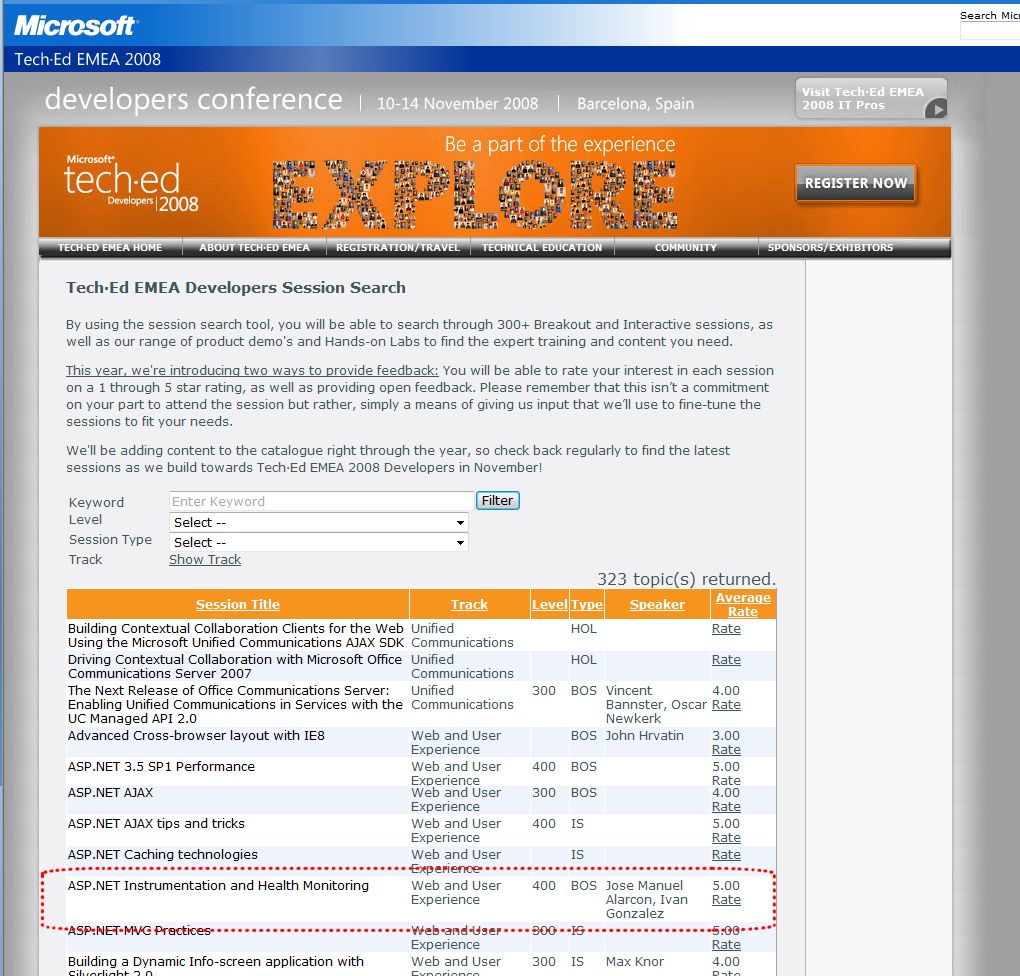Click speaker cell "Vincent Bannster, Oscar Newkerk"
The image size is (1020, 976).
click(x=656, y=705)
